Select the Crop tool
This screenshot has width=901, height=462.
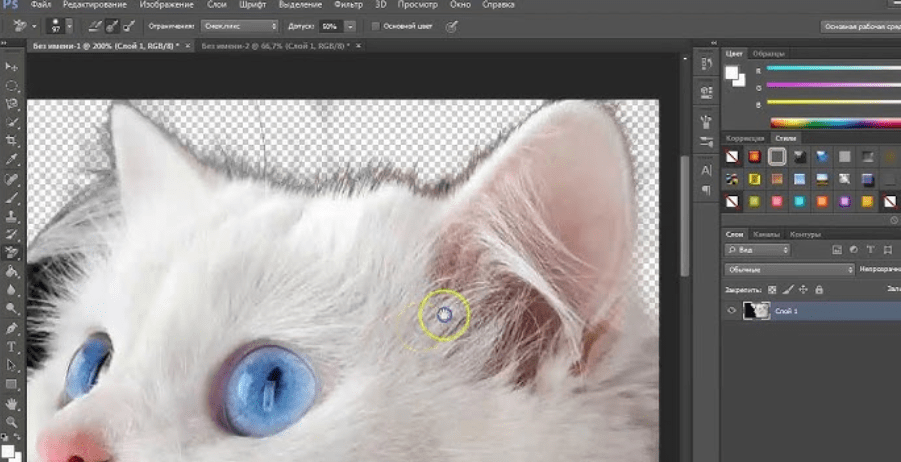[x=11, y=141]
